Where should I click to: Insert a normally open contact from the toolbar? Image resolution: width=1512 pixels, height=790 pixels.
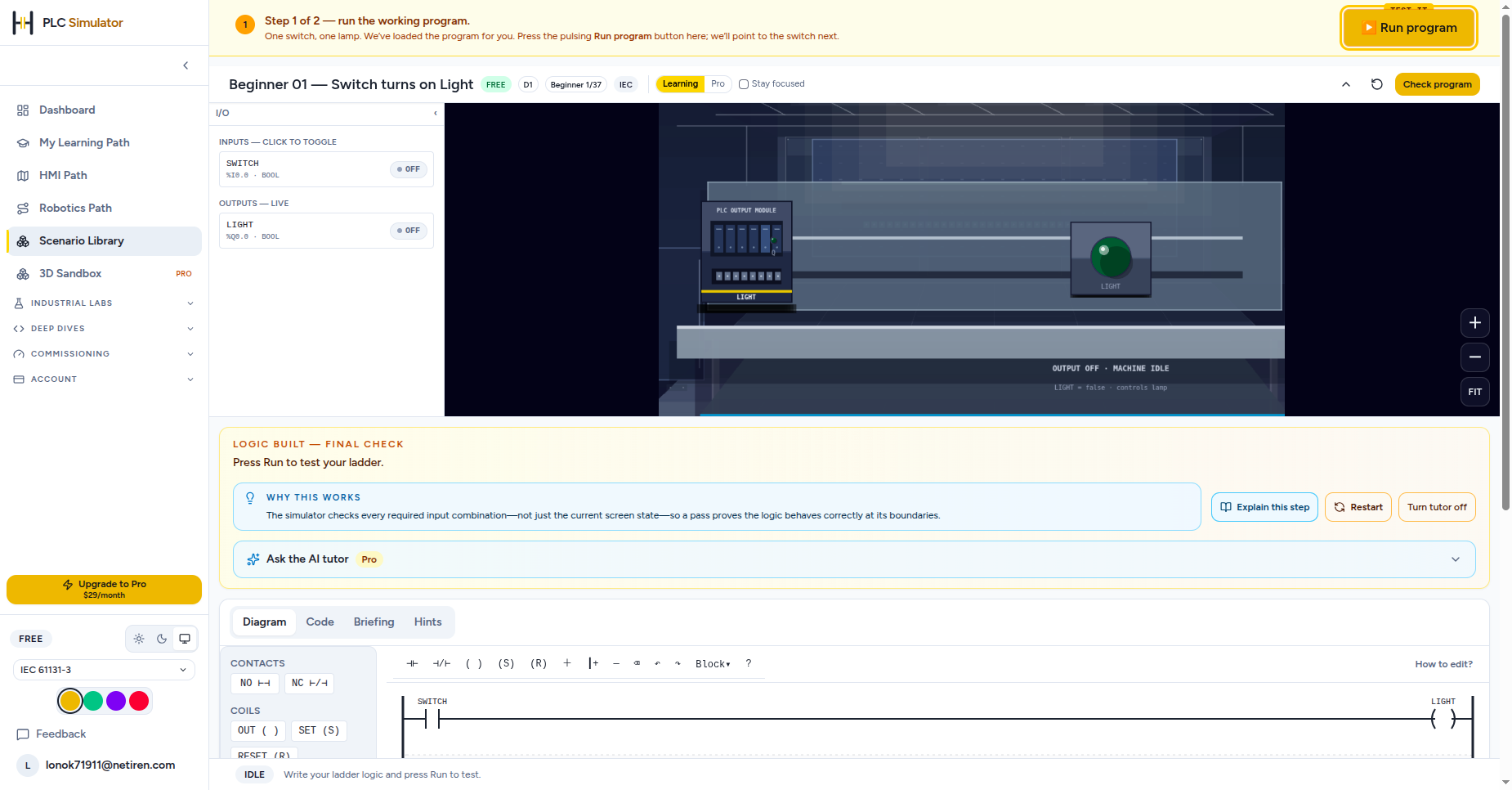point(412,663)
